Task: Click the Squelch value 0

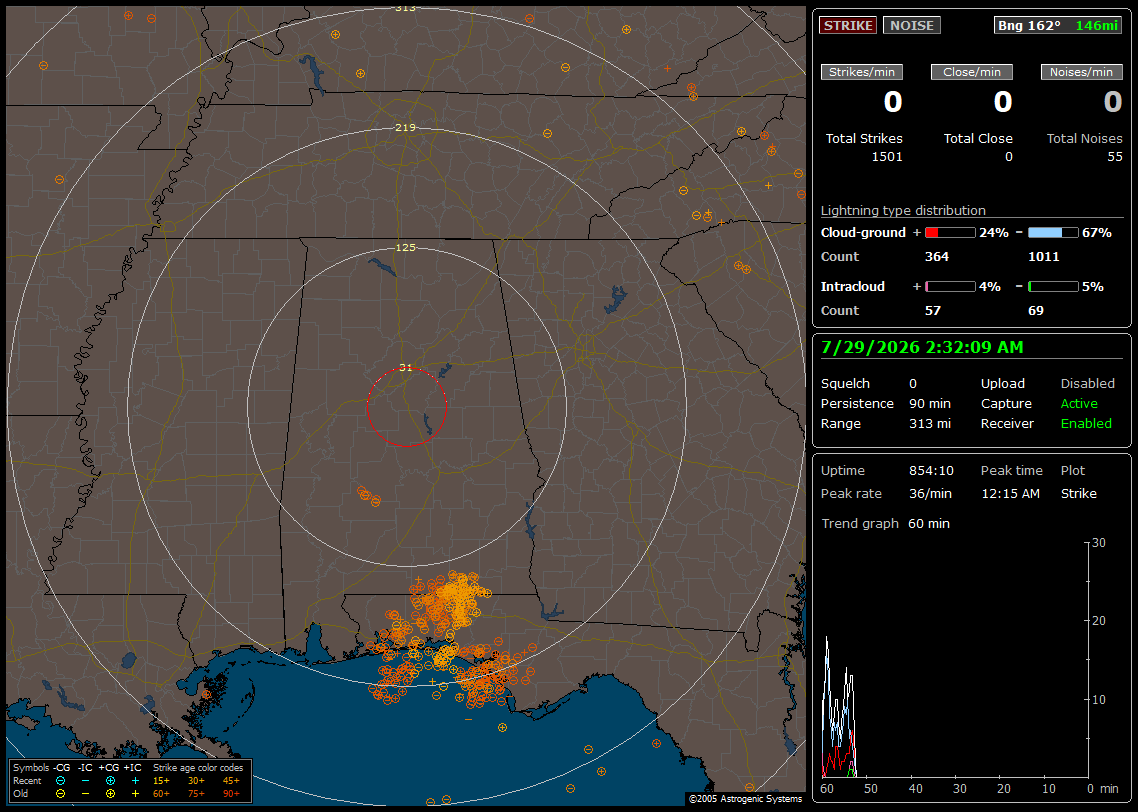Action: (913, 384)
